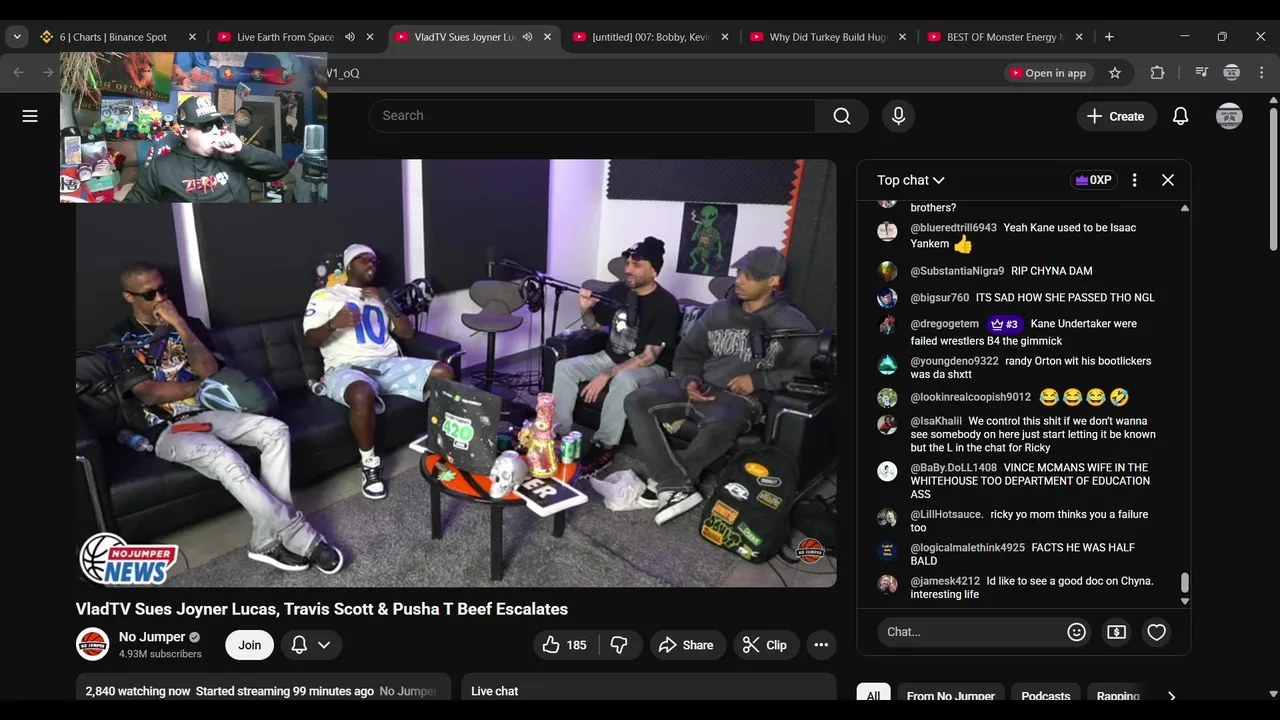Open the No Jumper channel name link
Image resolution: width=1280 pixels, height=720 pixels.
[x=152, y=637]
